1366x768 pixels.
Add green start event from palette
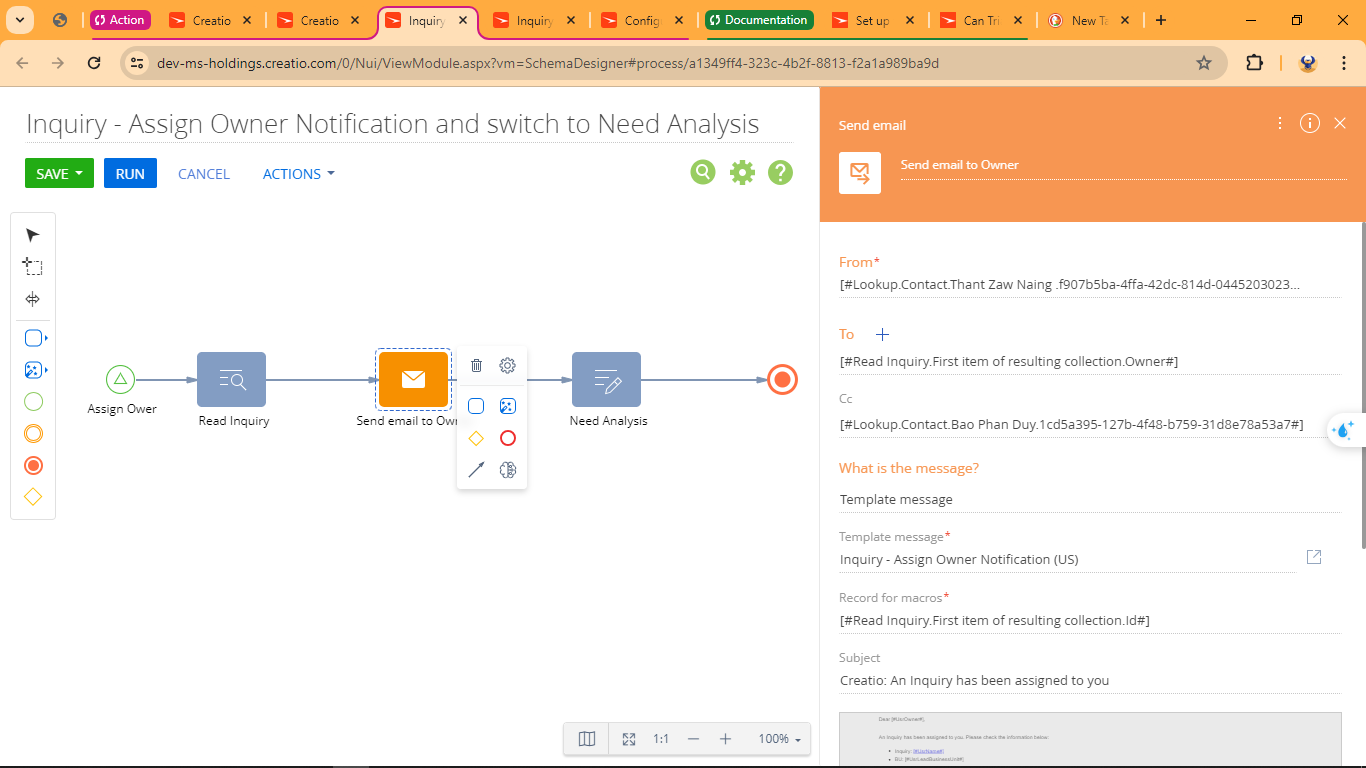click(33, 402)
